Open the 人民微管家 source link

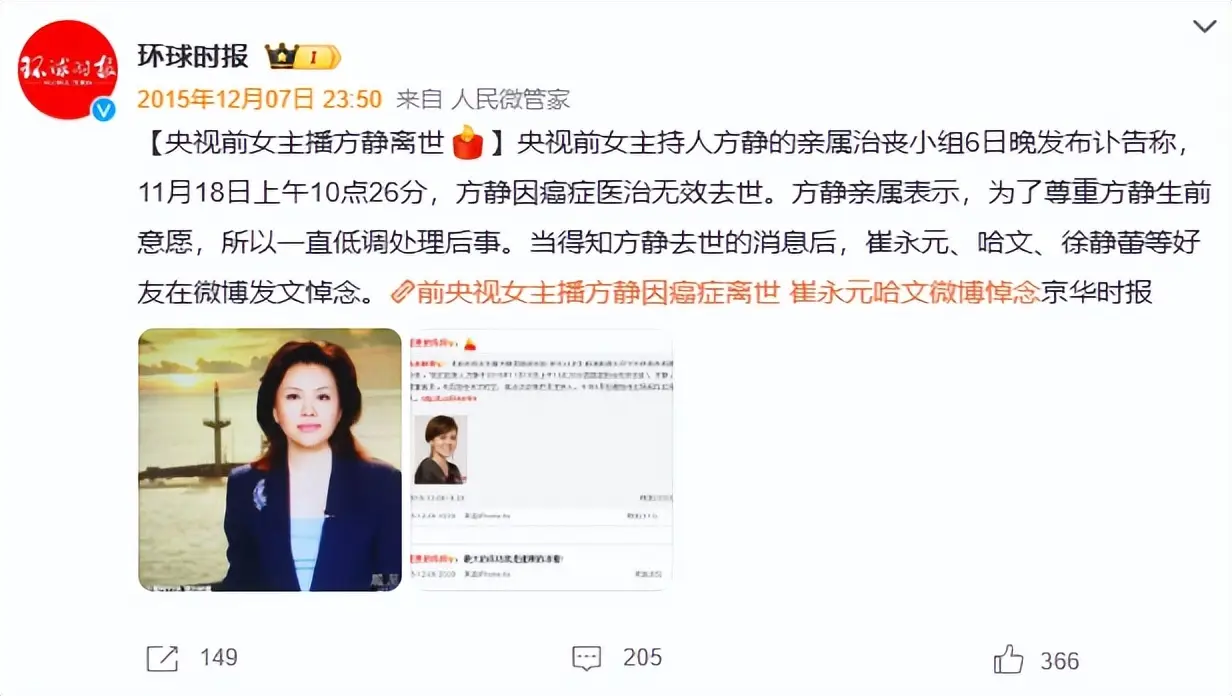511,99
